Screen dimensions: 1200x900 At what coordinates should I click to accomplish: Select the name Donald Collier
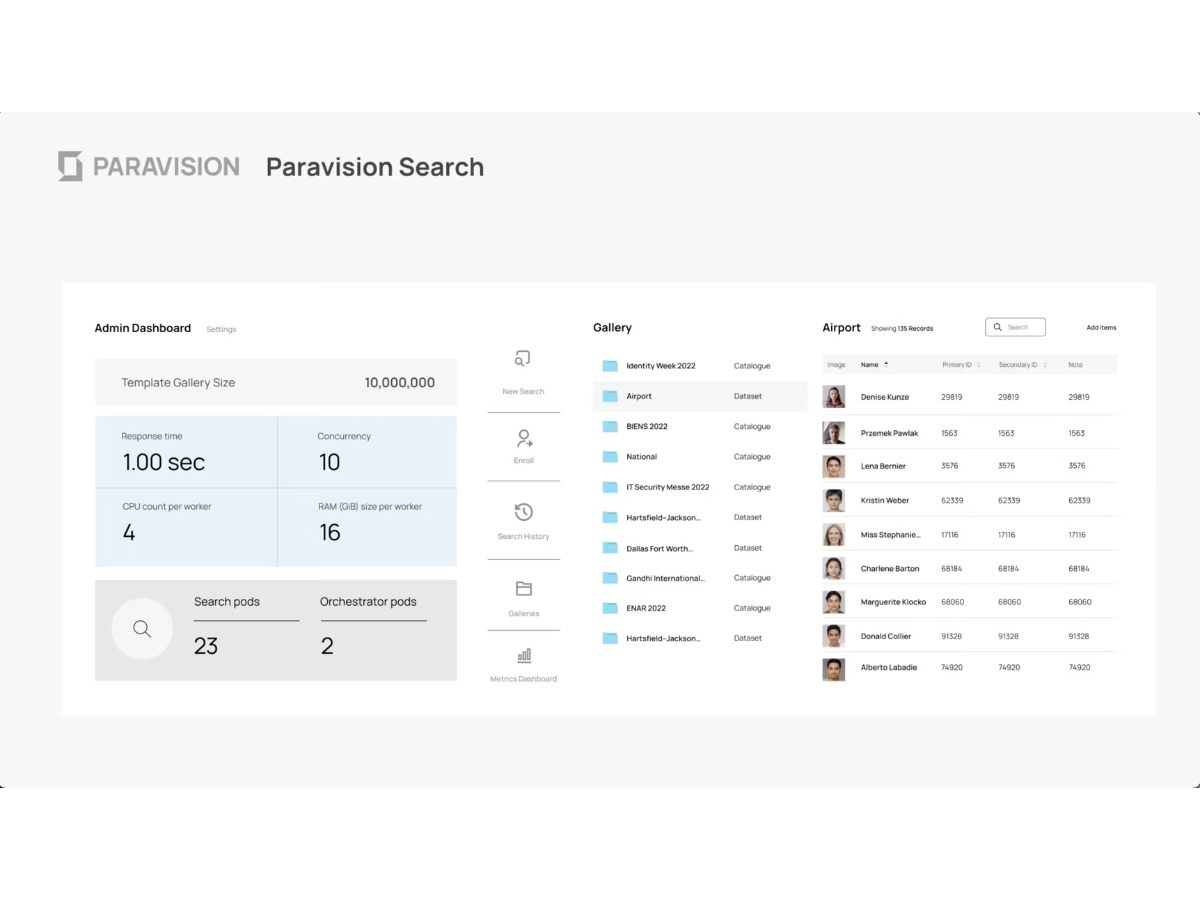coord(886,636)
